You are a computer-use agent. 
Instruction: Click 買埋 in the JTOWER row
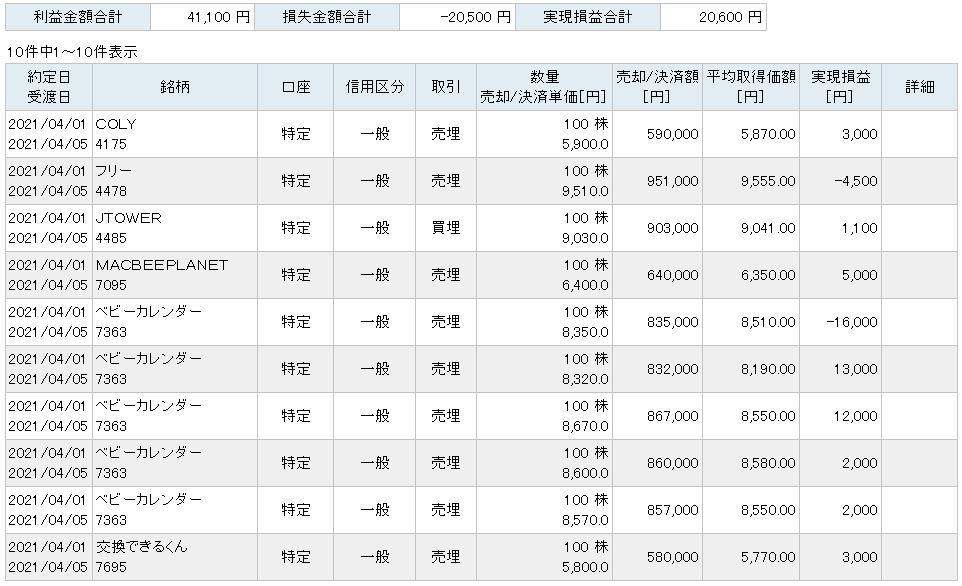446,228
